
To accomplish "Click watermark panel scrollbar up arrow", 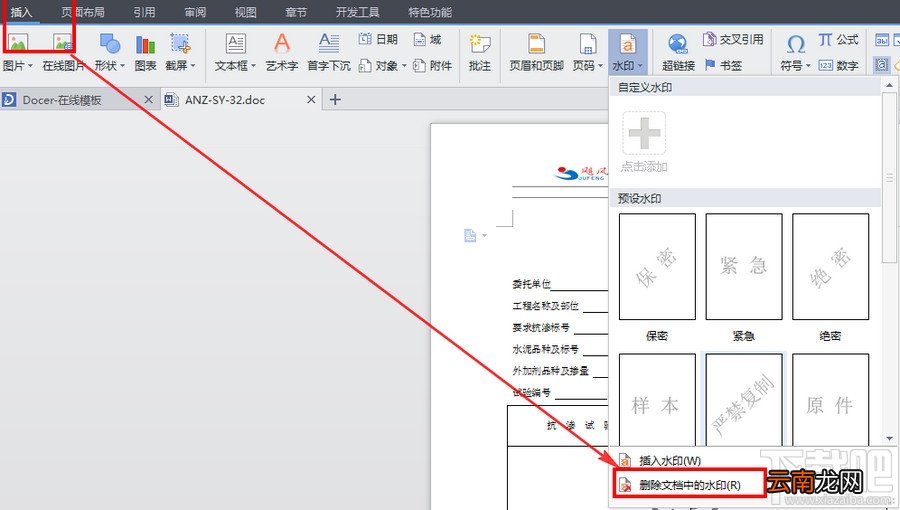I will click(890, 85).
